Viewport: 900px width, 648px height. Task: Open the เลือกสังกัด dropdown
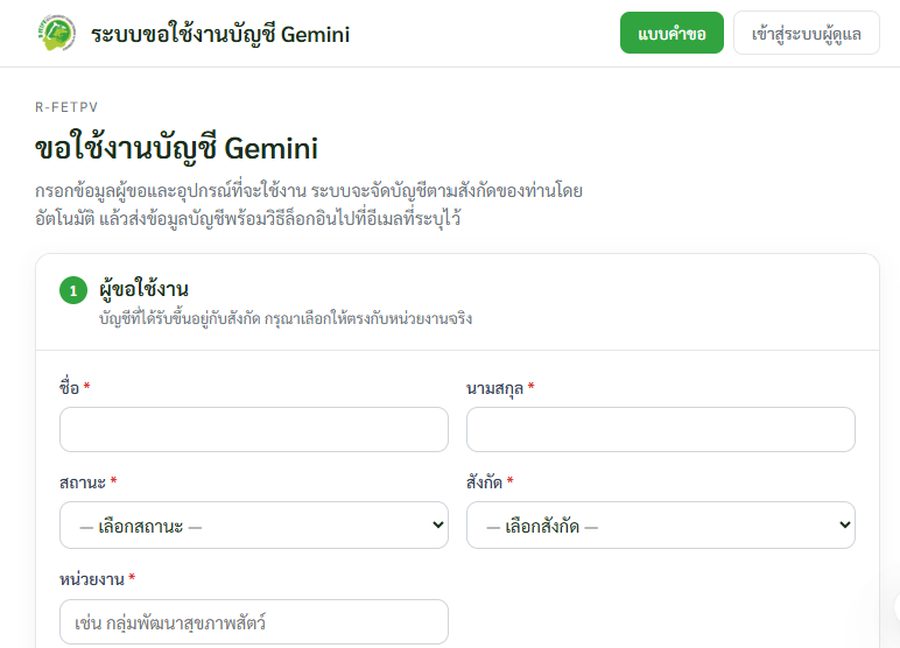click(x=661, y=525)
